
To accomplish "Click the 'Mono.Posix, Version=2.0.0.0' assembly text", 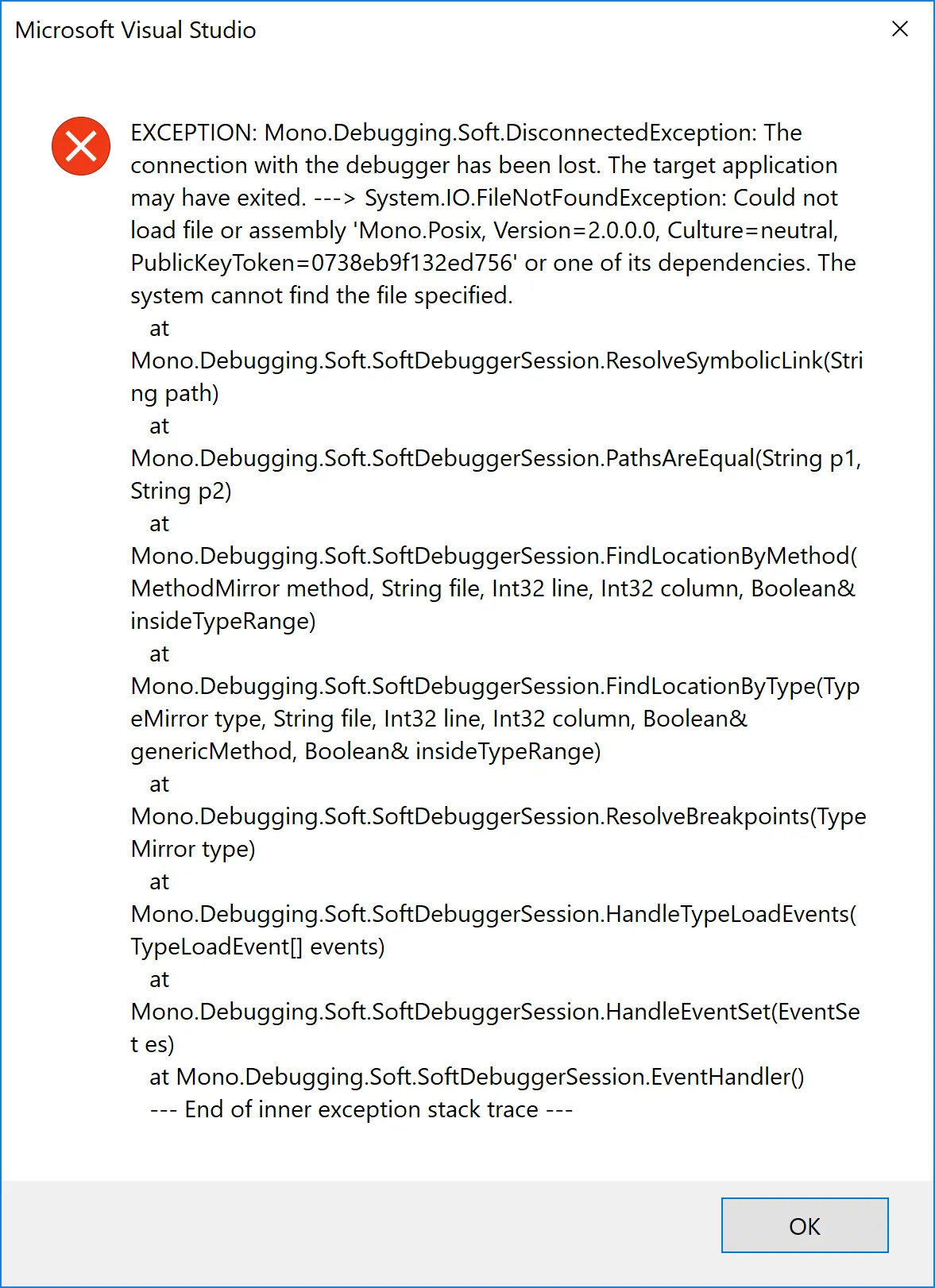I will pos(505,230).
